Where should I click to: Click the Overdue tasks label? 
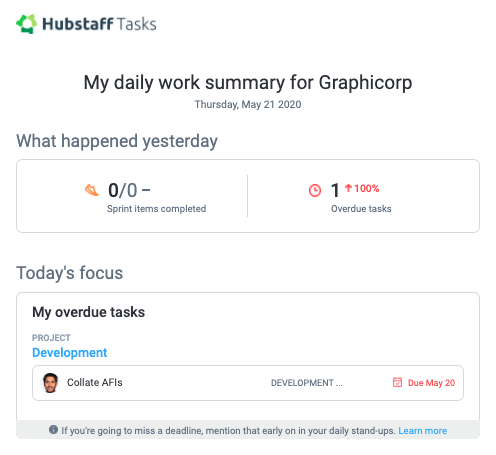(361, 209)
